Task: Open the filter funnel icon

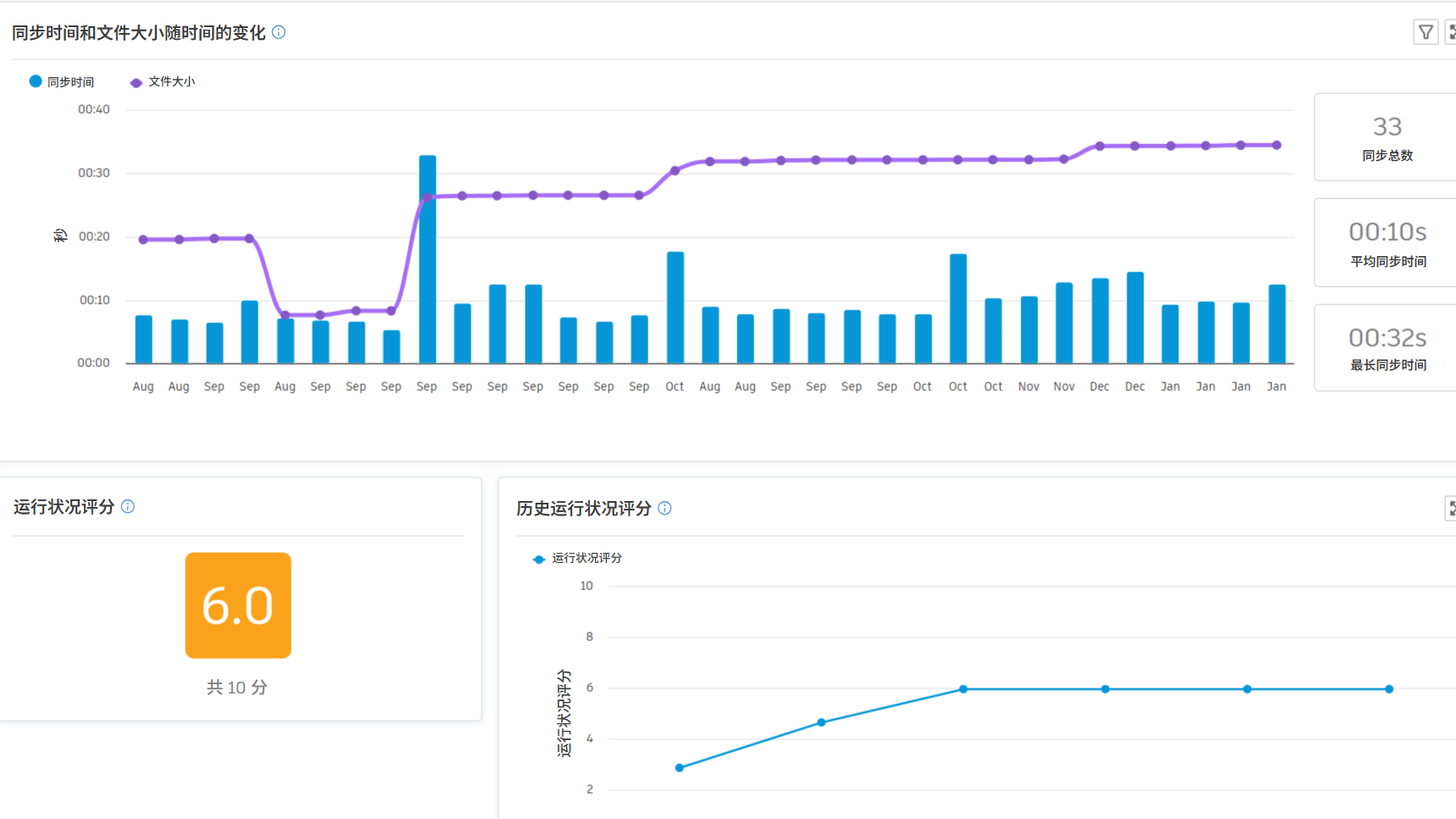Action: click(x=1425, y=32)
